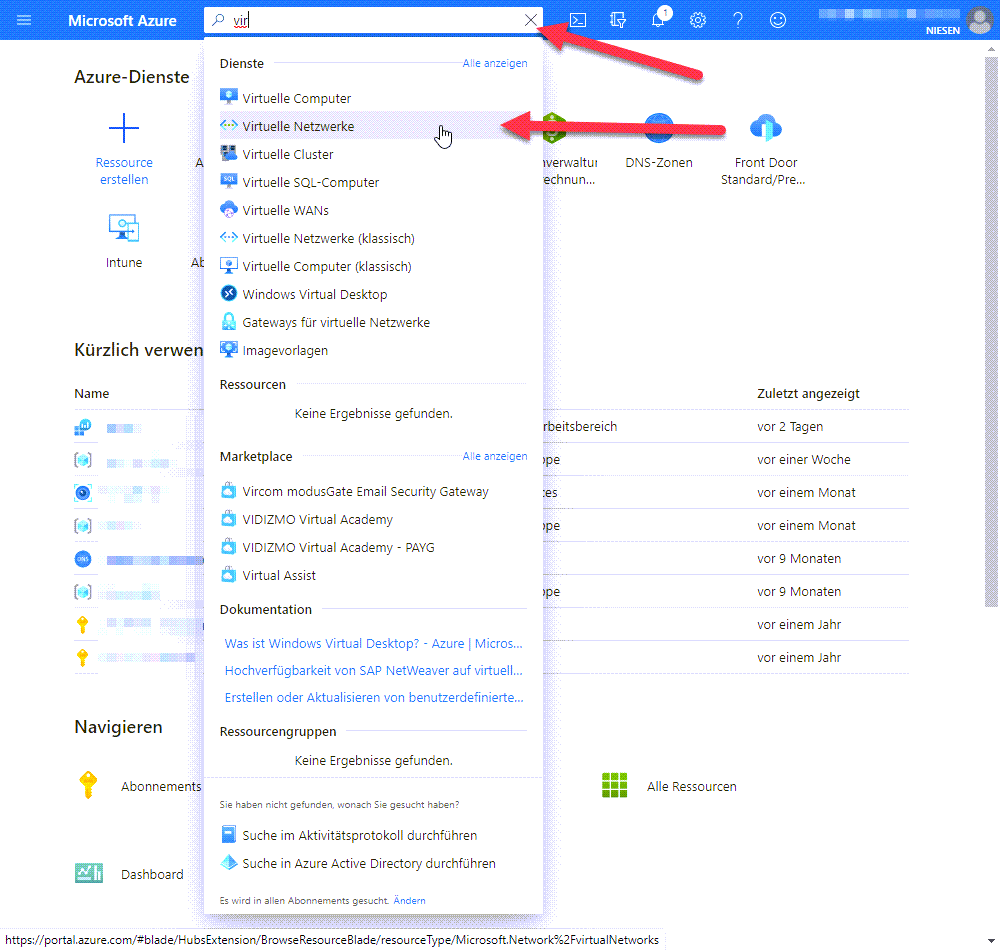This screenshot has width=1000, height=950.
Task: Open the help question mark
Action: click(x=738, y=20)
